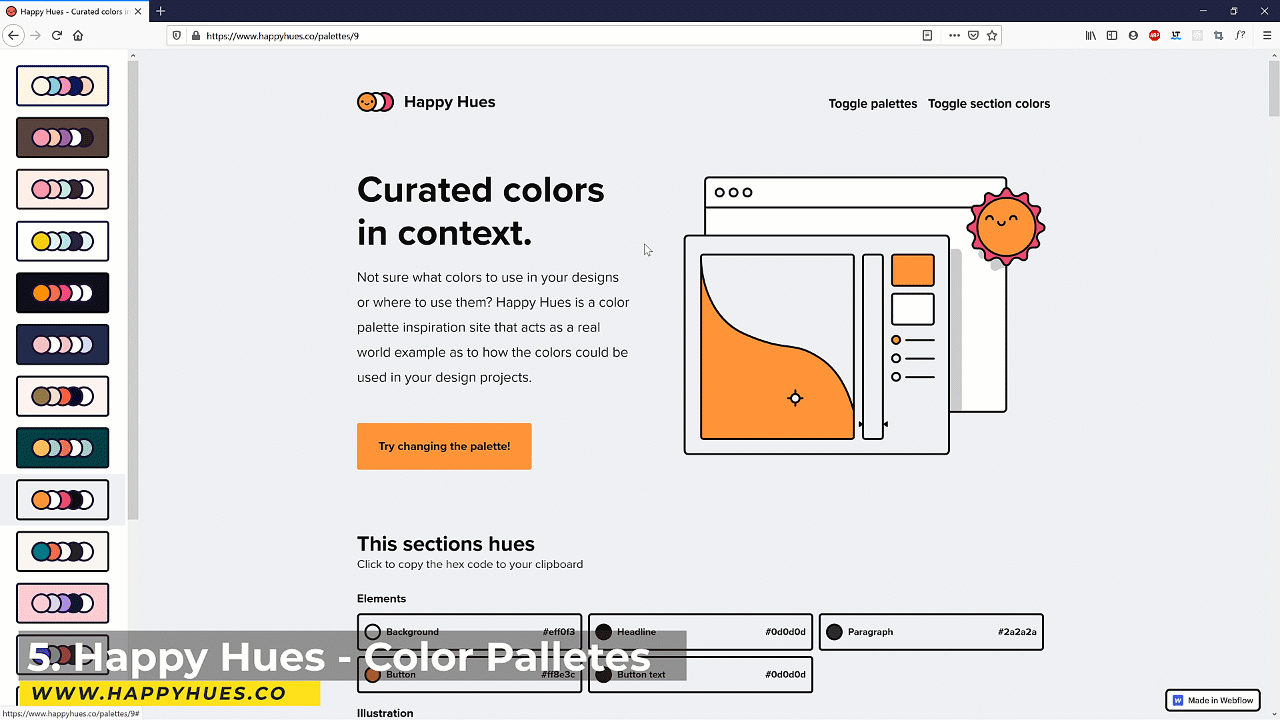Viewport: 1280px width, 720px height.
Task: Toggle reader view in the address bar
Action: click(927, 35)
